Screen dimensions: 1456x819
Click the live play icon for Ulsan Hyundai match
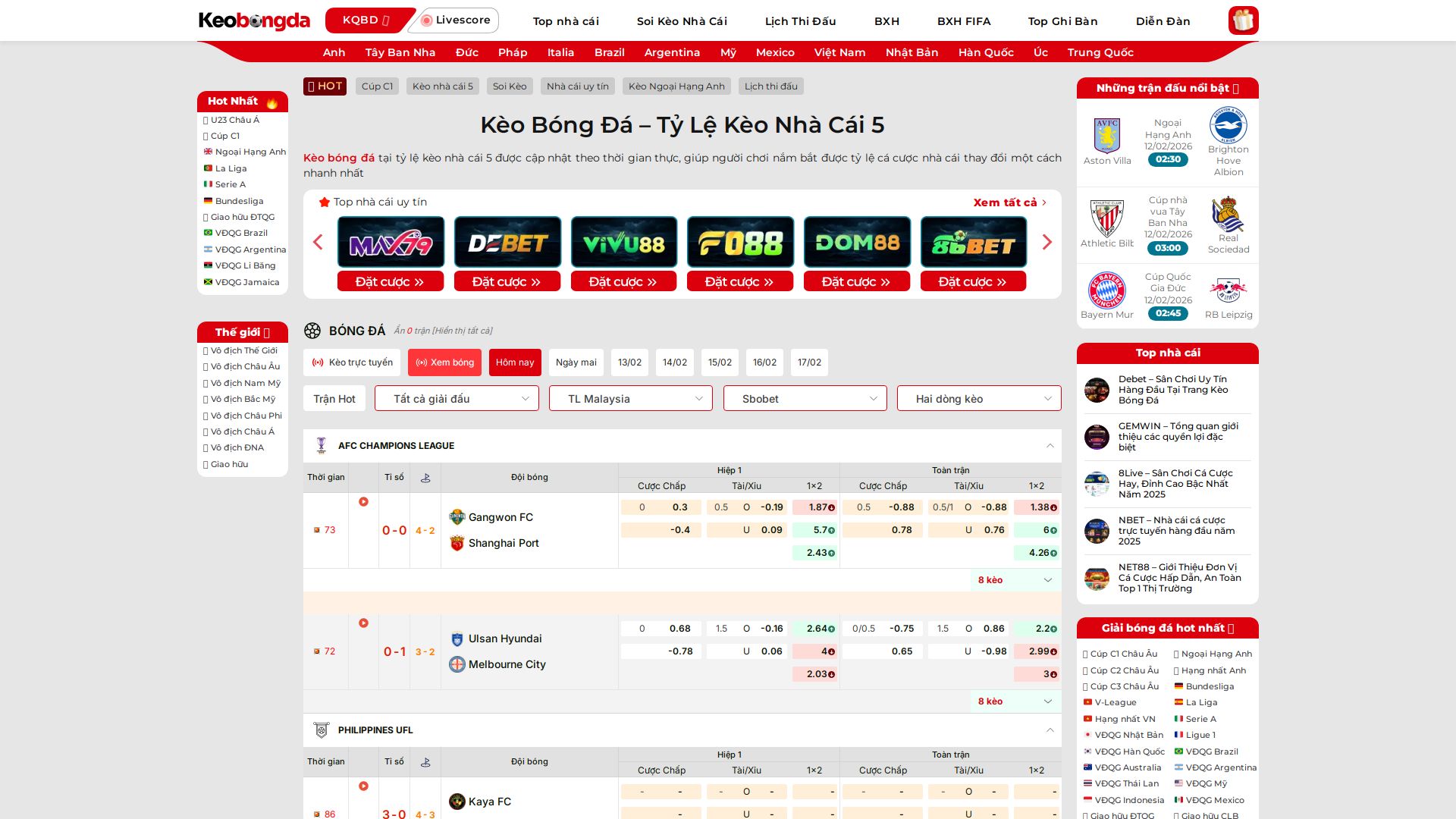pyautogui.click(x=363, y=623)
